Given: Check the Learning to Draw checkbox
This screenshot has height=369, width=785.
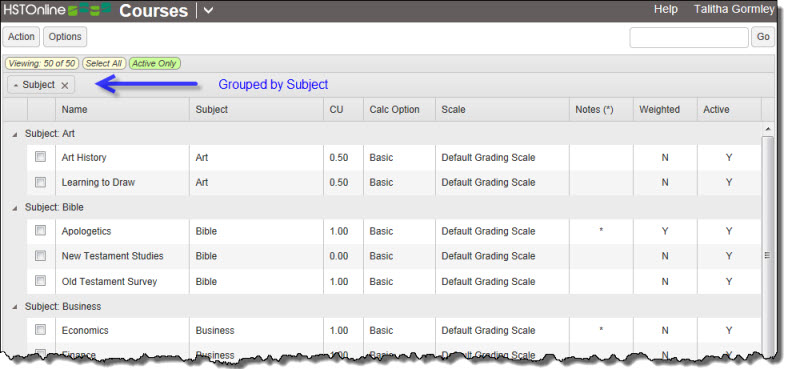Looking at the screenshot, I should [x=41, y=182].
